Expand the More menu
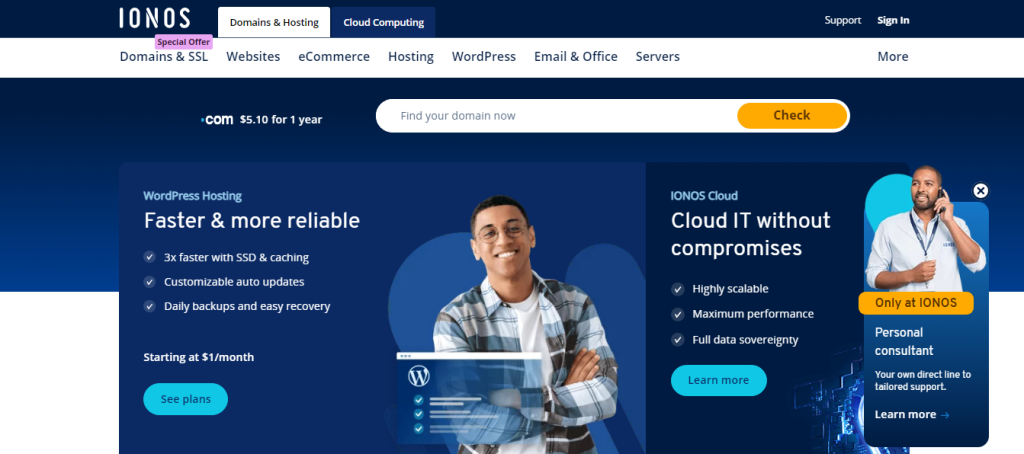 tap(893, 57)
